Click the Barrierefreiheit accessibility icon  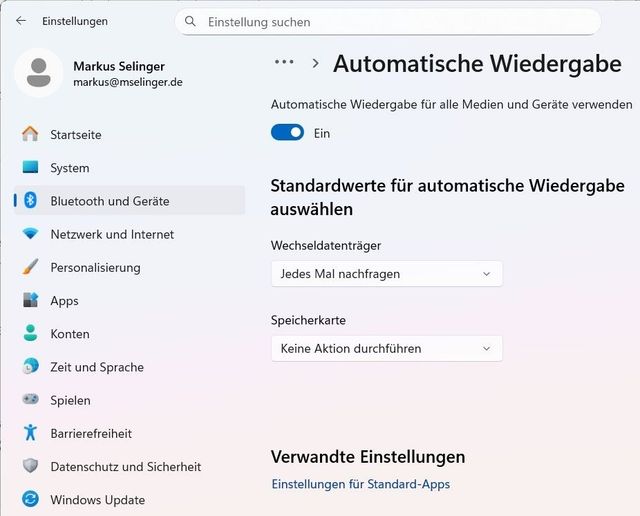(30, 433)
